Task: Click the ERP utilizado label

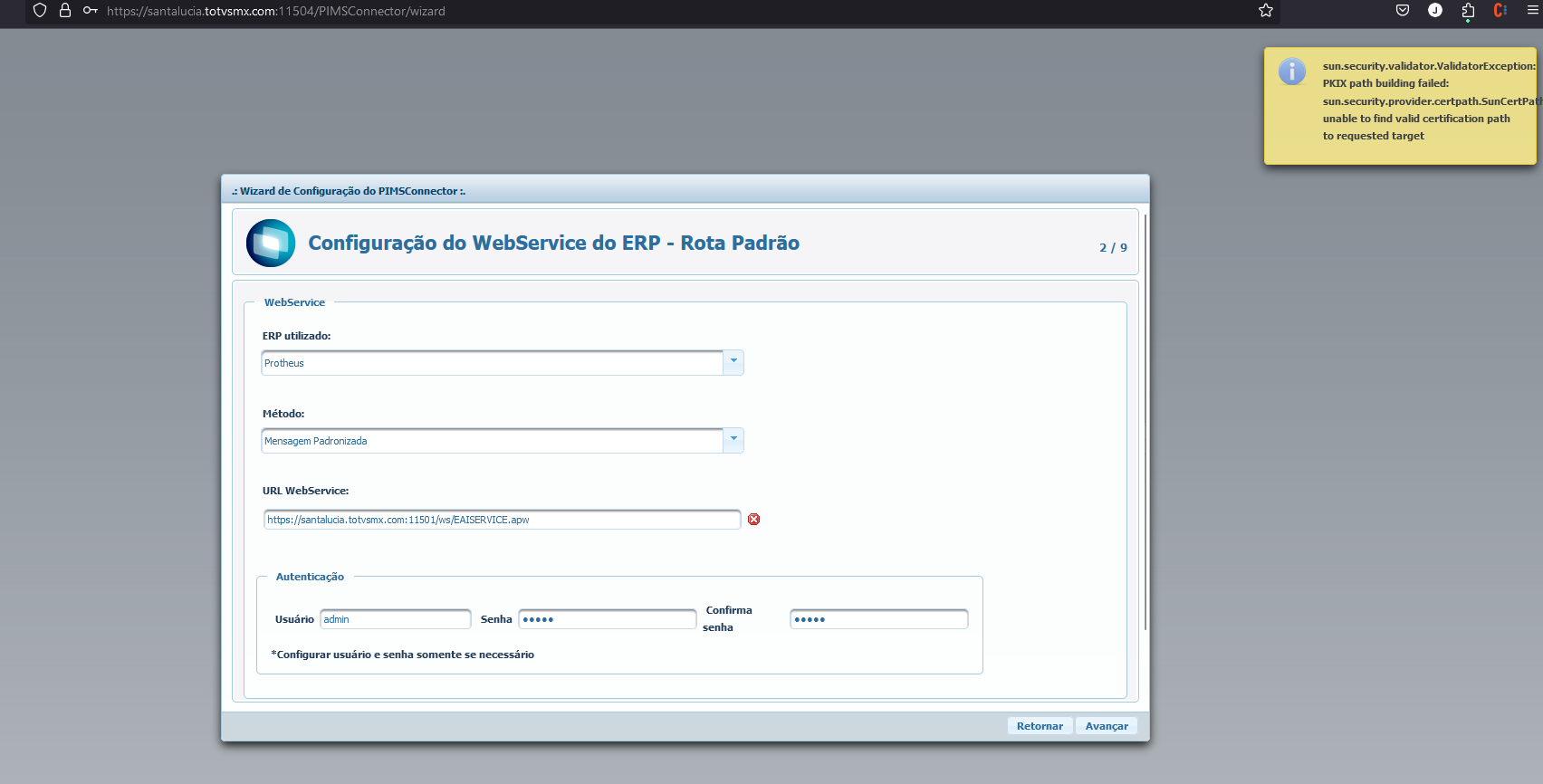Action: tap(297, 336)
